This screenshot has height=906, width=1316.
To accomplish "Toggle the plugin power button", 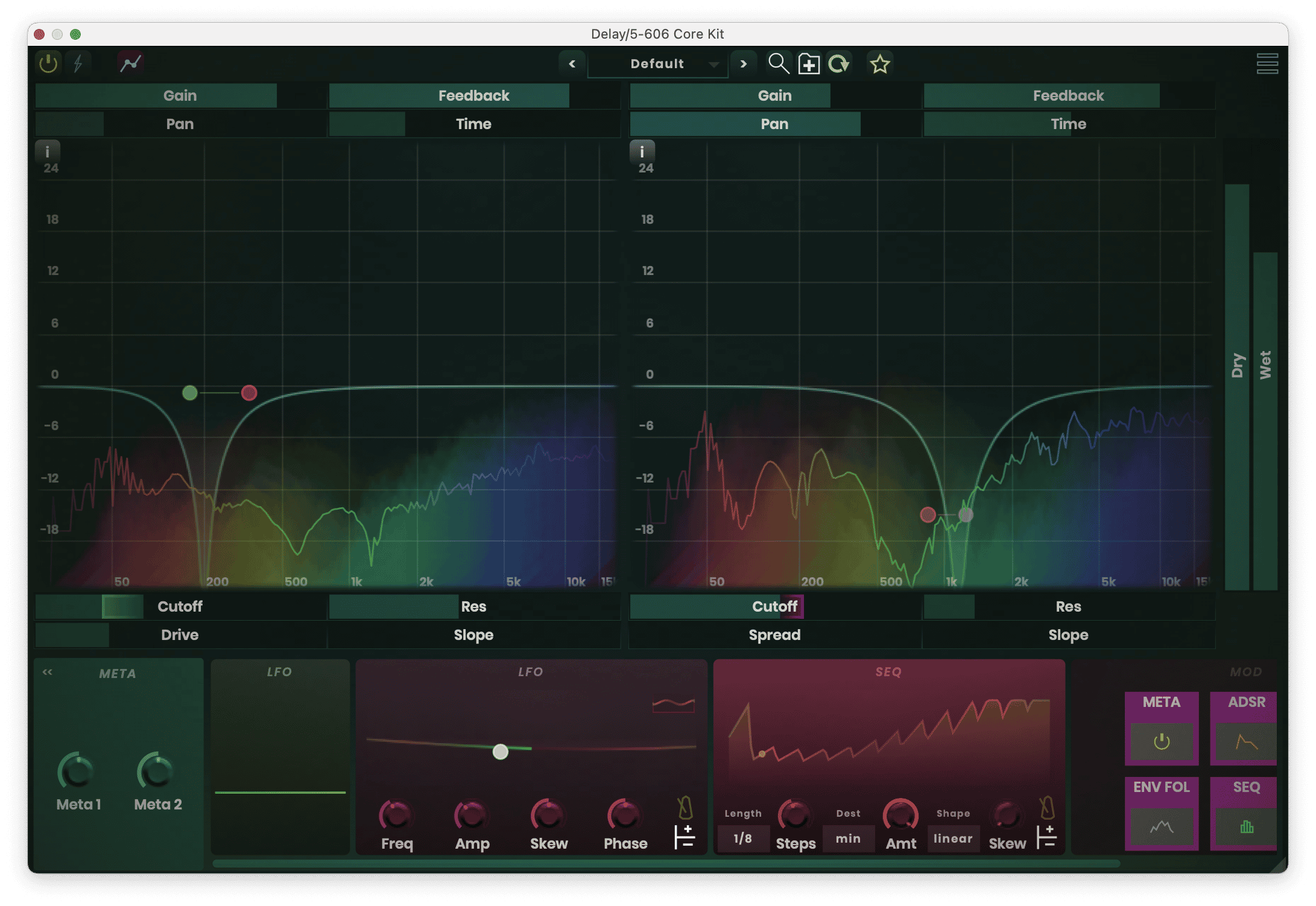I will 48,63.
